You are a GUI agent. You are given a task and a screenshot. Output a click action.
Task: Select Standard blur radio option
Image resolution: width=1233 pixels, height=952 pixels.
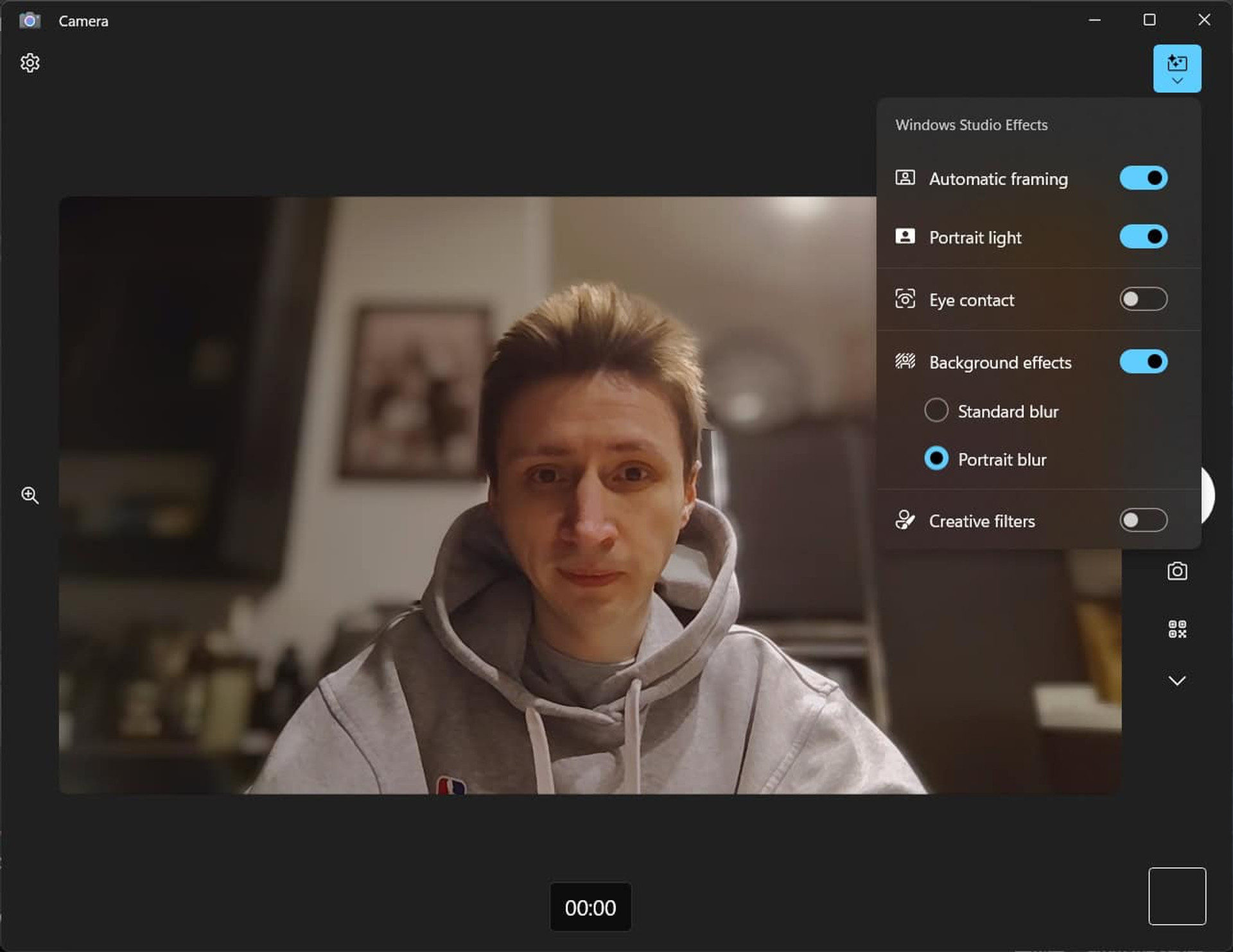[936, 410]
